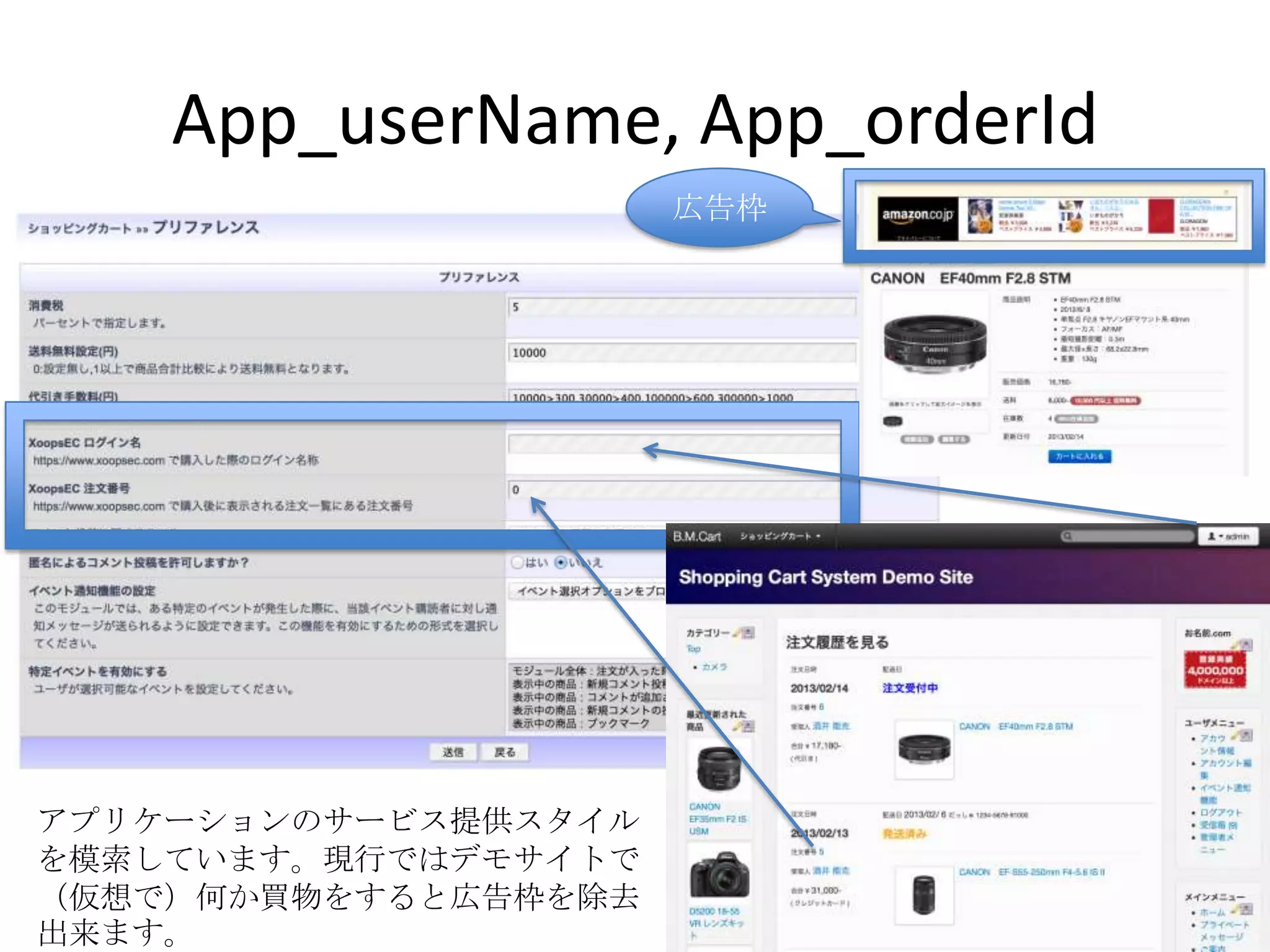Click the XoopsEC 注文番号 input field
This screenshot has height=952, width=1270.
point(674,490)
